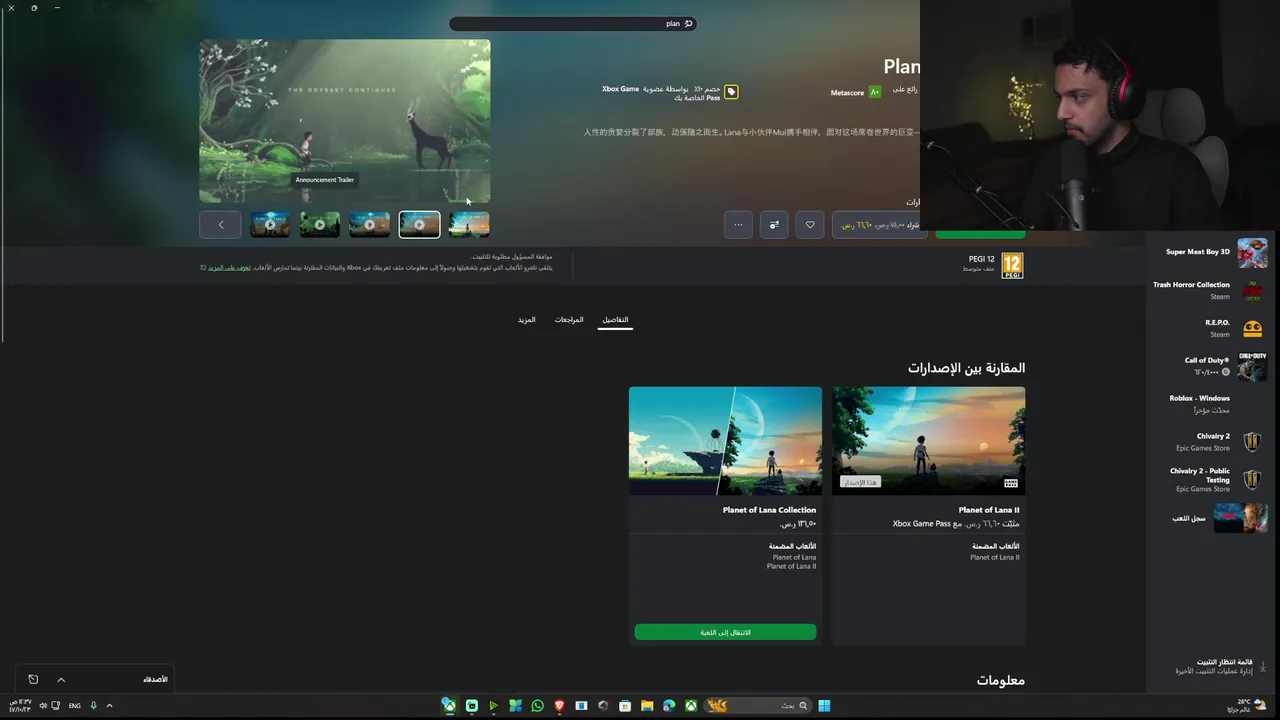This screenshot has height=720, width=1280.
Task: Go to previous media with the arrow button
Action: tap(221, 224)
